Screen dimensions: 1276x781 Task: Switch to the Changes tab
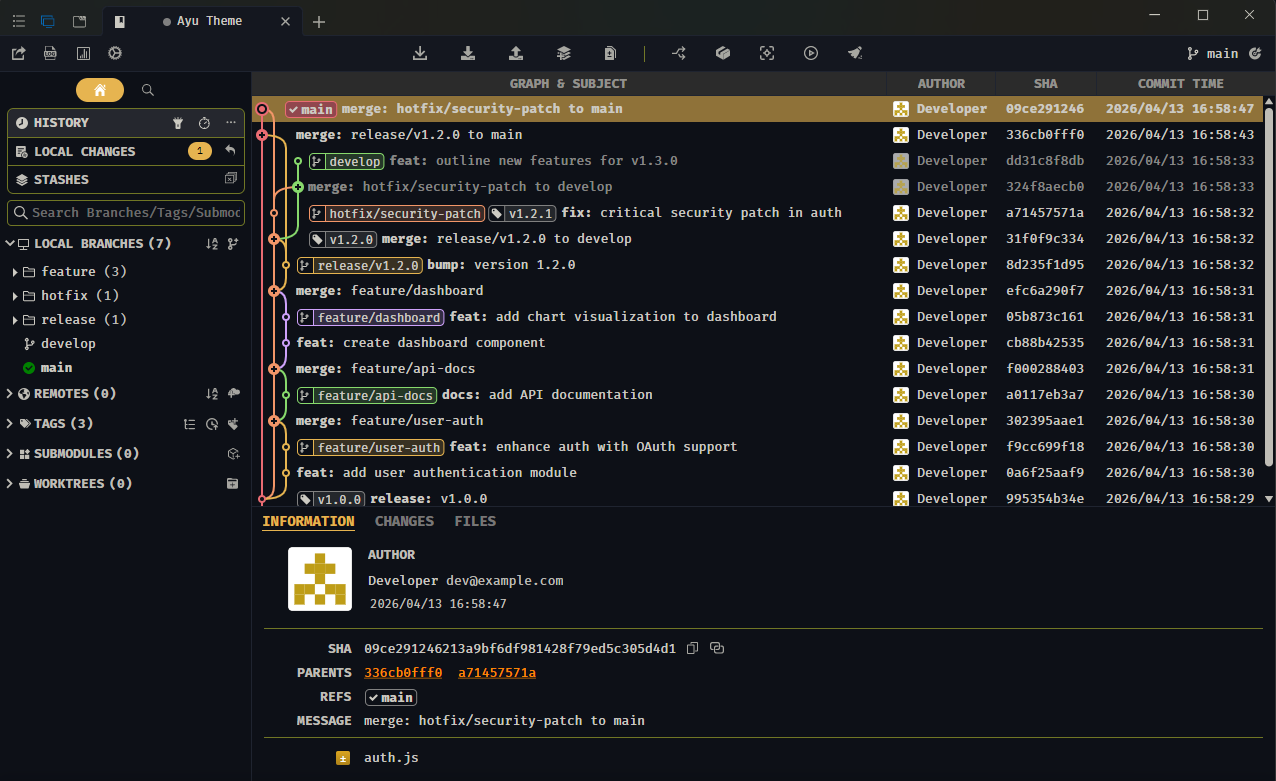pyautogui.click(x=404, y=521)
